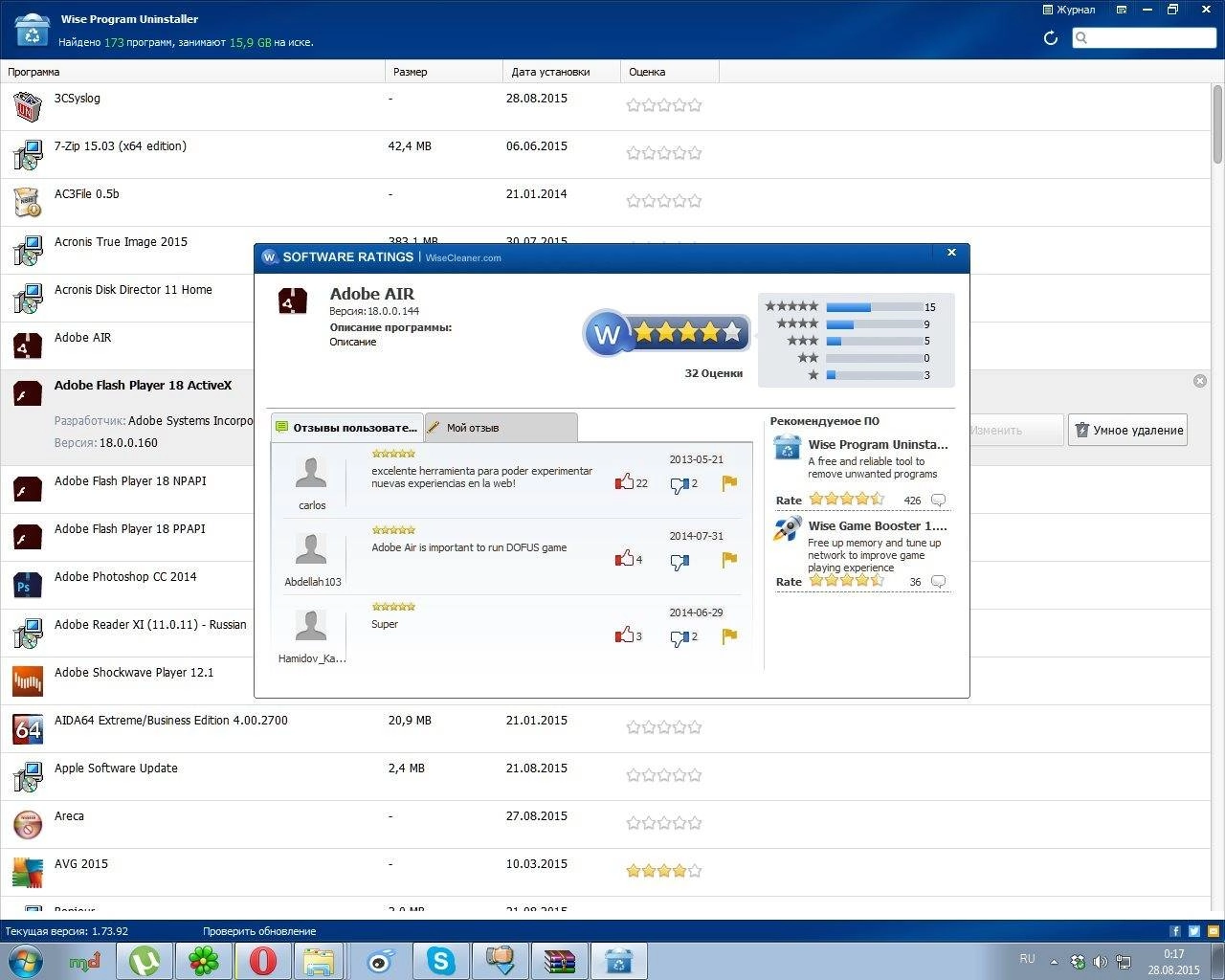Close the Software Ratings dialog
Image resolution: width=1225 pixels, height=980 pixels.
tap(951, 253)
